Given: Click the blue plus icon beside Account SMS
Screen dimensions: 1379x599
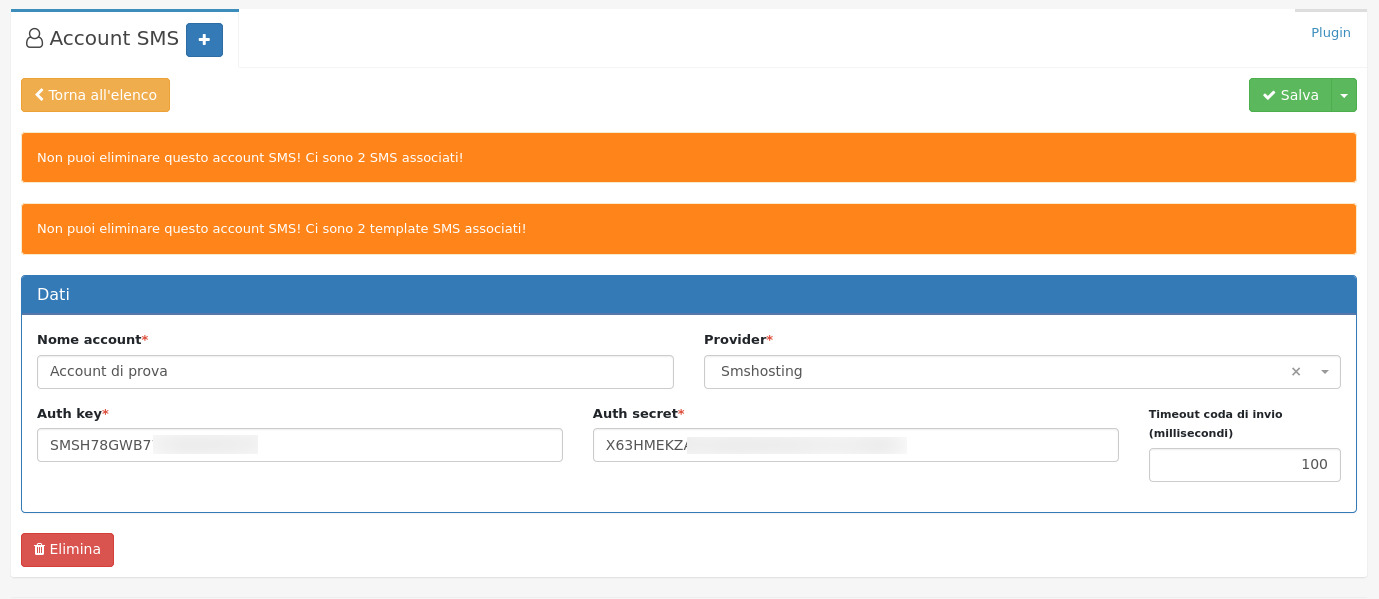Looking at the screenshot, I should click(204, 40).
